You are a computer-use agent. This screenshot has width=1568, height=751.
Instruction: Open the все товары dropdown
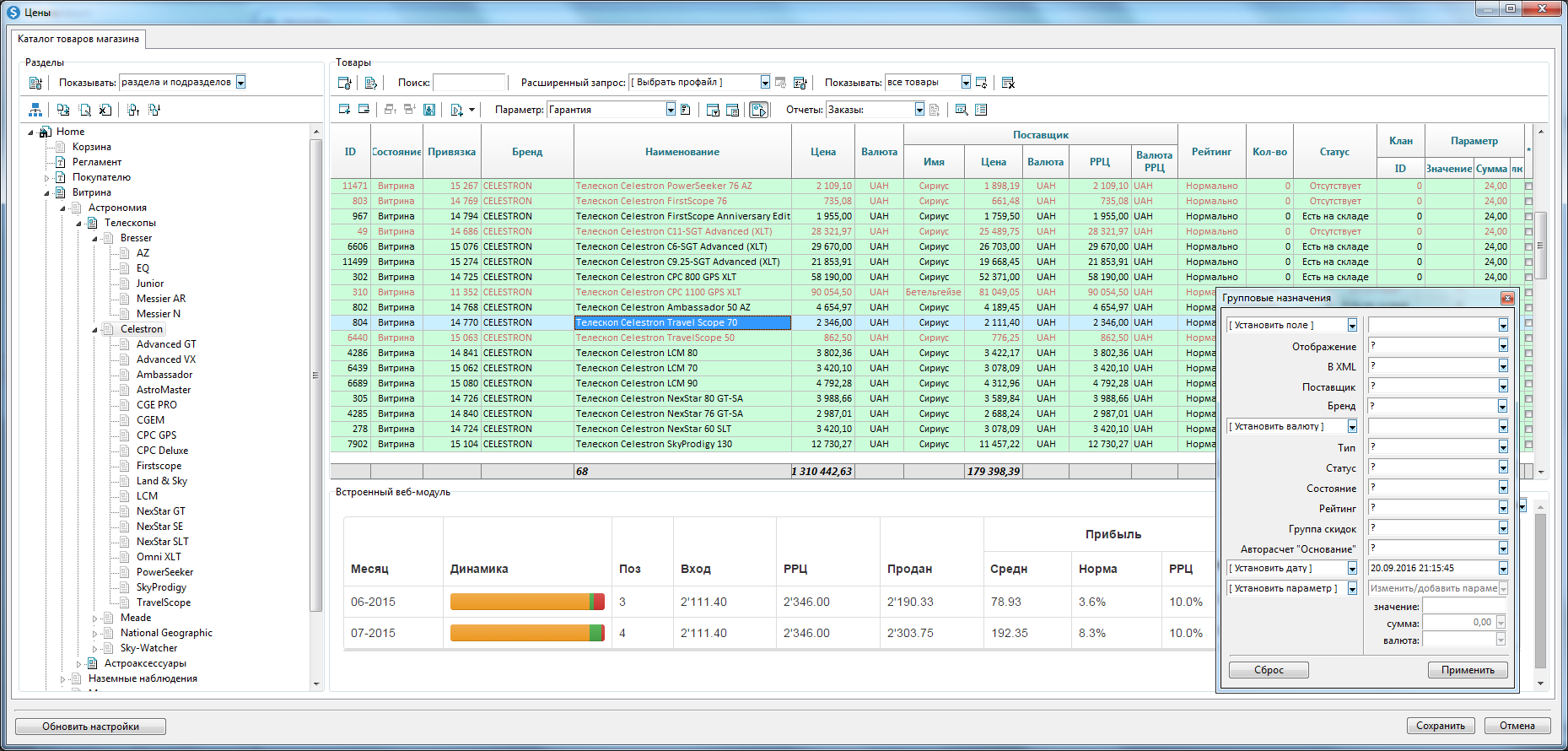pos(966,83)
